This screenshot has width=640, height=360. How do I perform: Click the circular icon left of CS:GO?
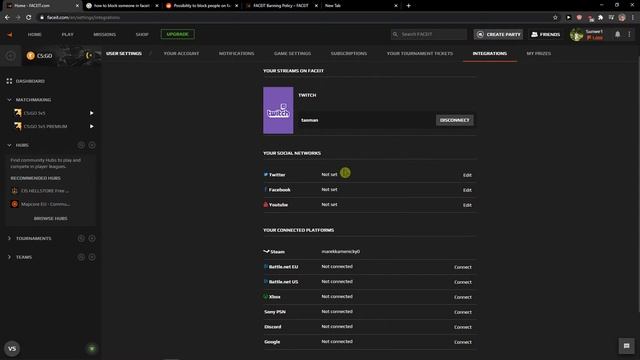11,56
